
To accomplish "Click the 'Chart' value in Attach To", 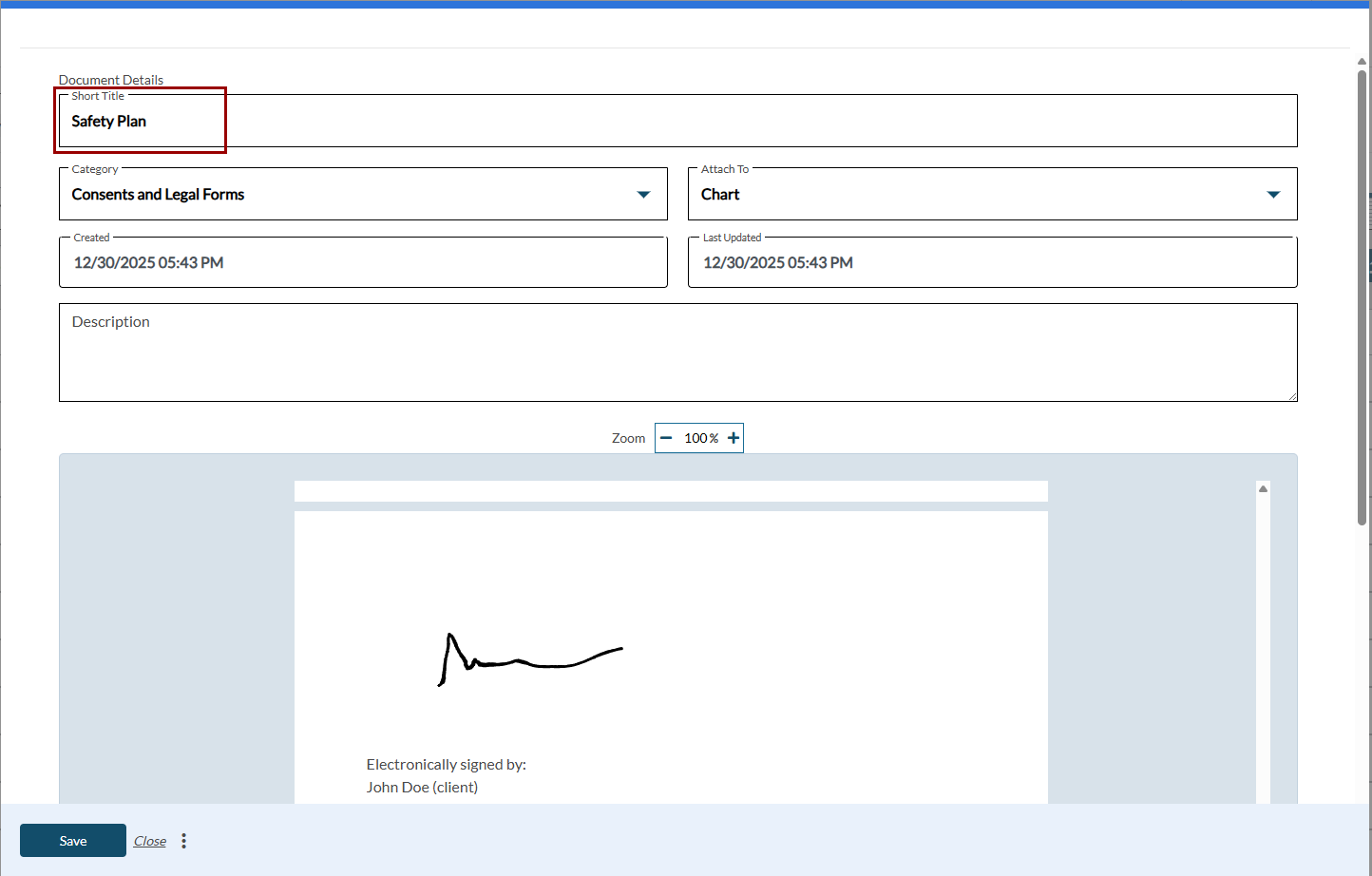I will 720,195.
